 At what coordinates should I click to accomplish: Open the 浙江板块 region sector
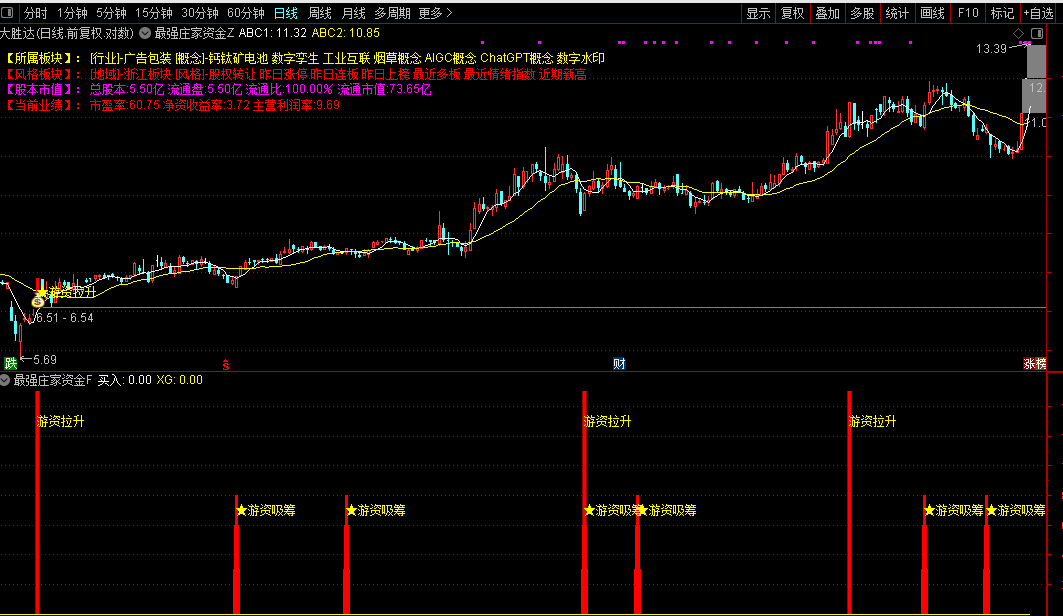point(148,75)
